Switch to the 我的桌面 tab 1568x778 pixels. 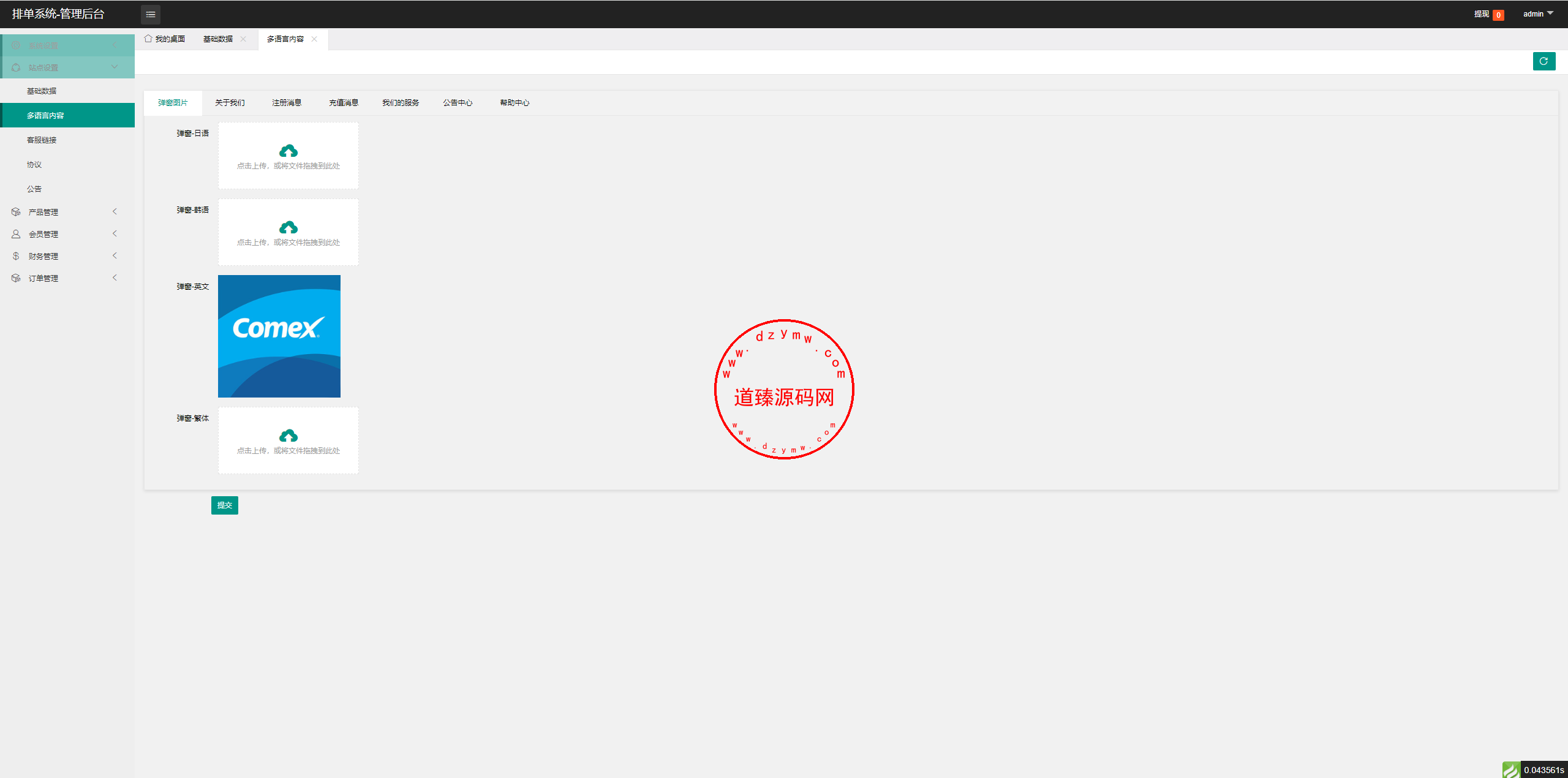point(165,39)
